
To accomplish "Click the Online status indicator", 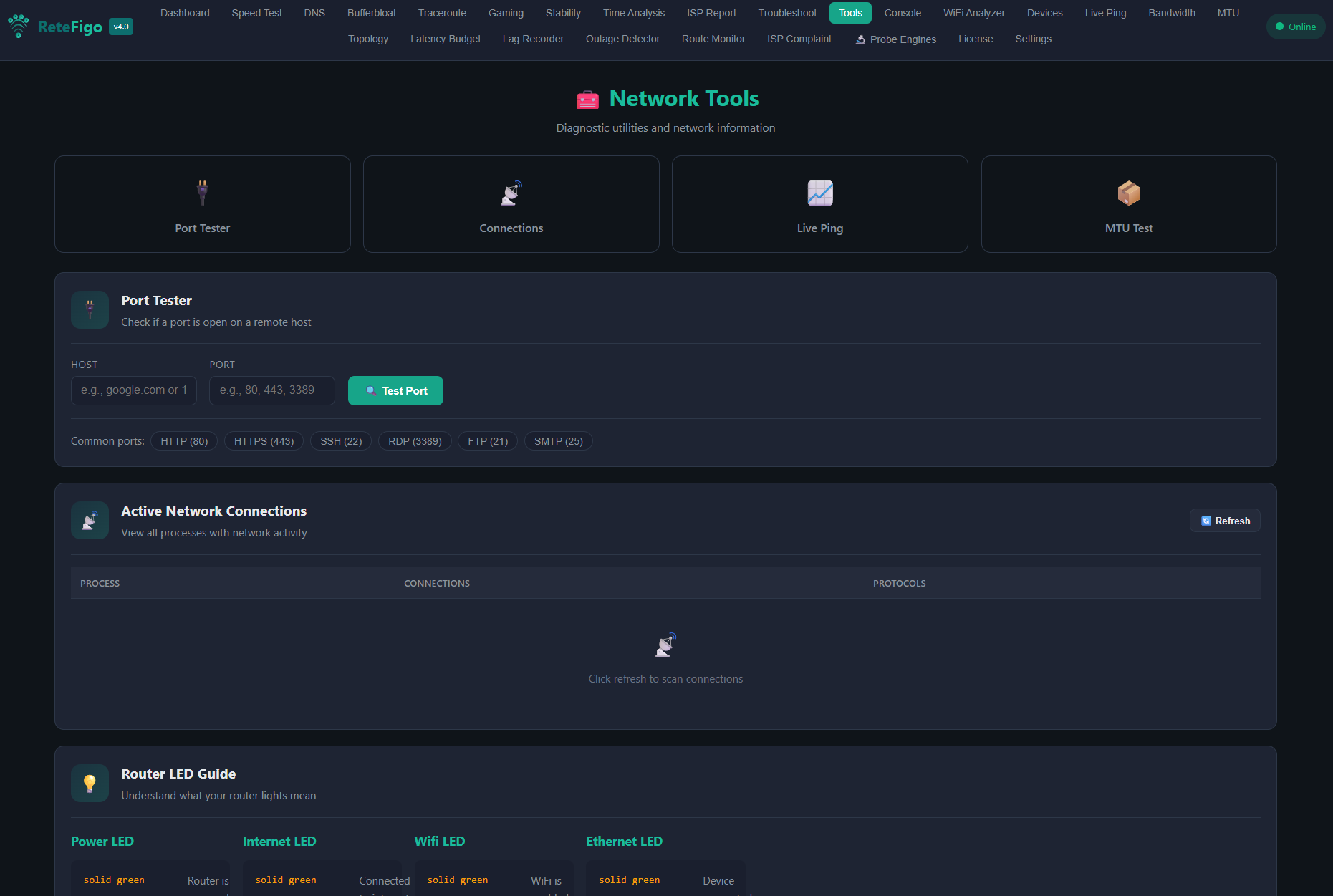I will tap(1295, 27).
